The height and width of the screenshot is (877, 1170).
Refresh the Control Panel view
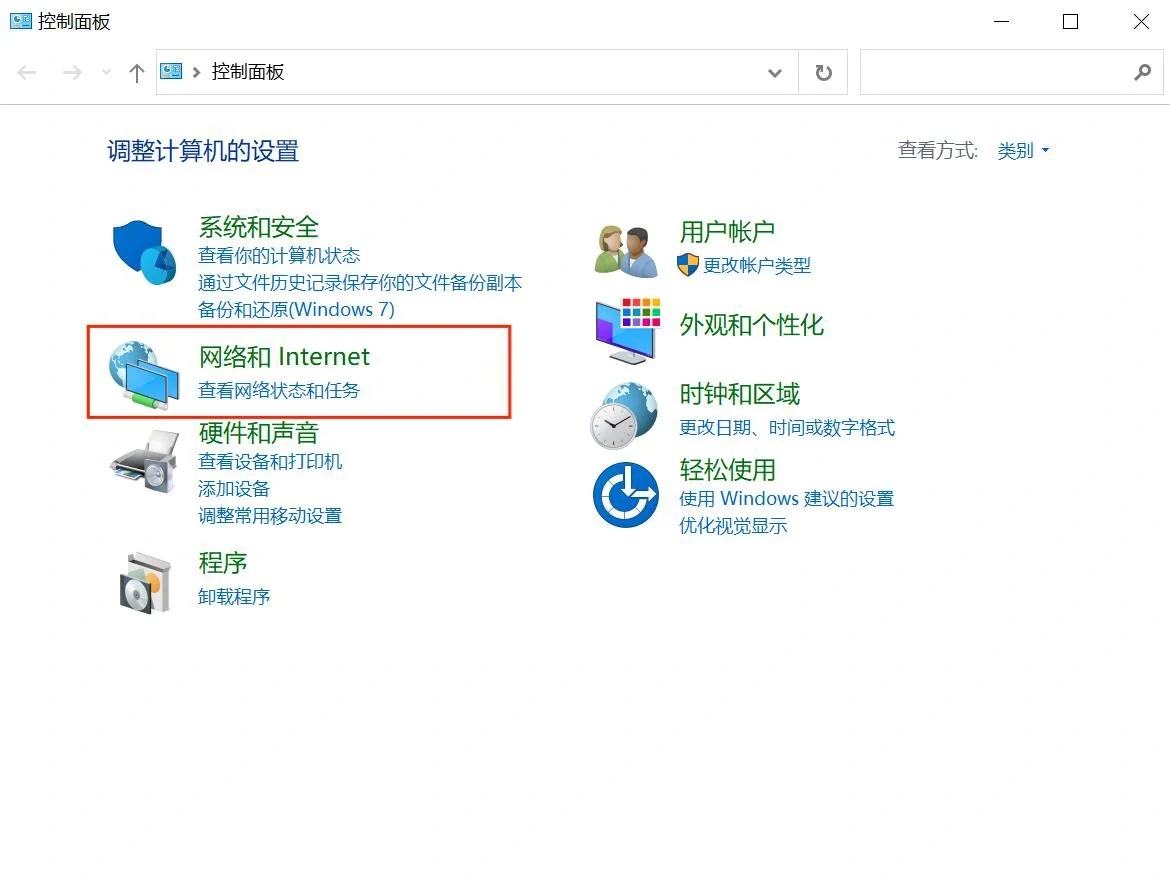coord(822,72)
